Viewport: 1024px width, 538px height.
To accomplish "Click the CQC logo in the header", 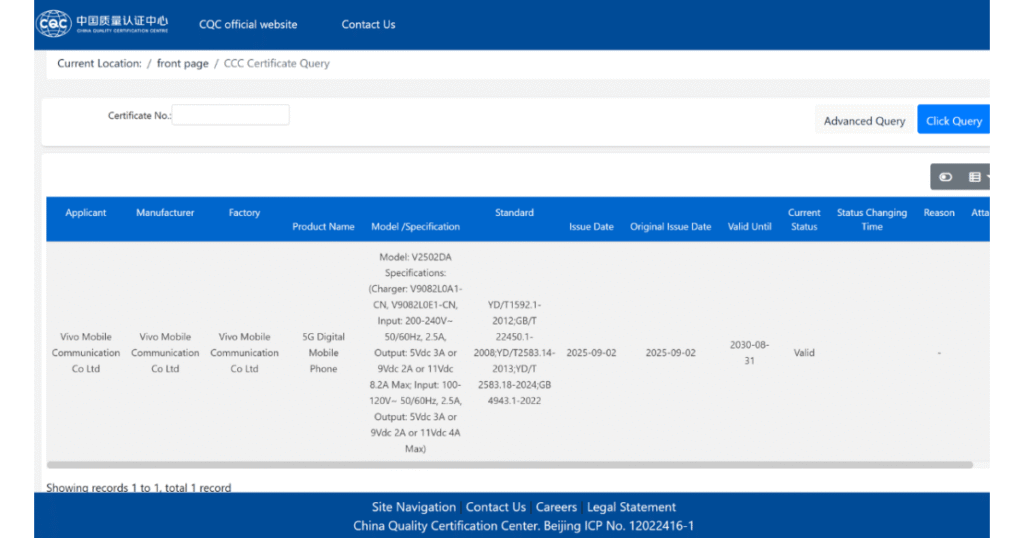I will point(103,24).
